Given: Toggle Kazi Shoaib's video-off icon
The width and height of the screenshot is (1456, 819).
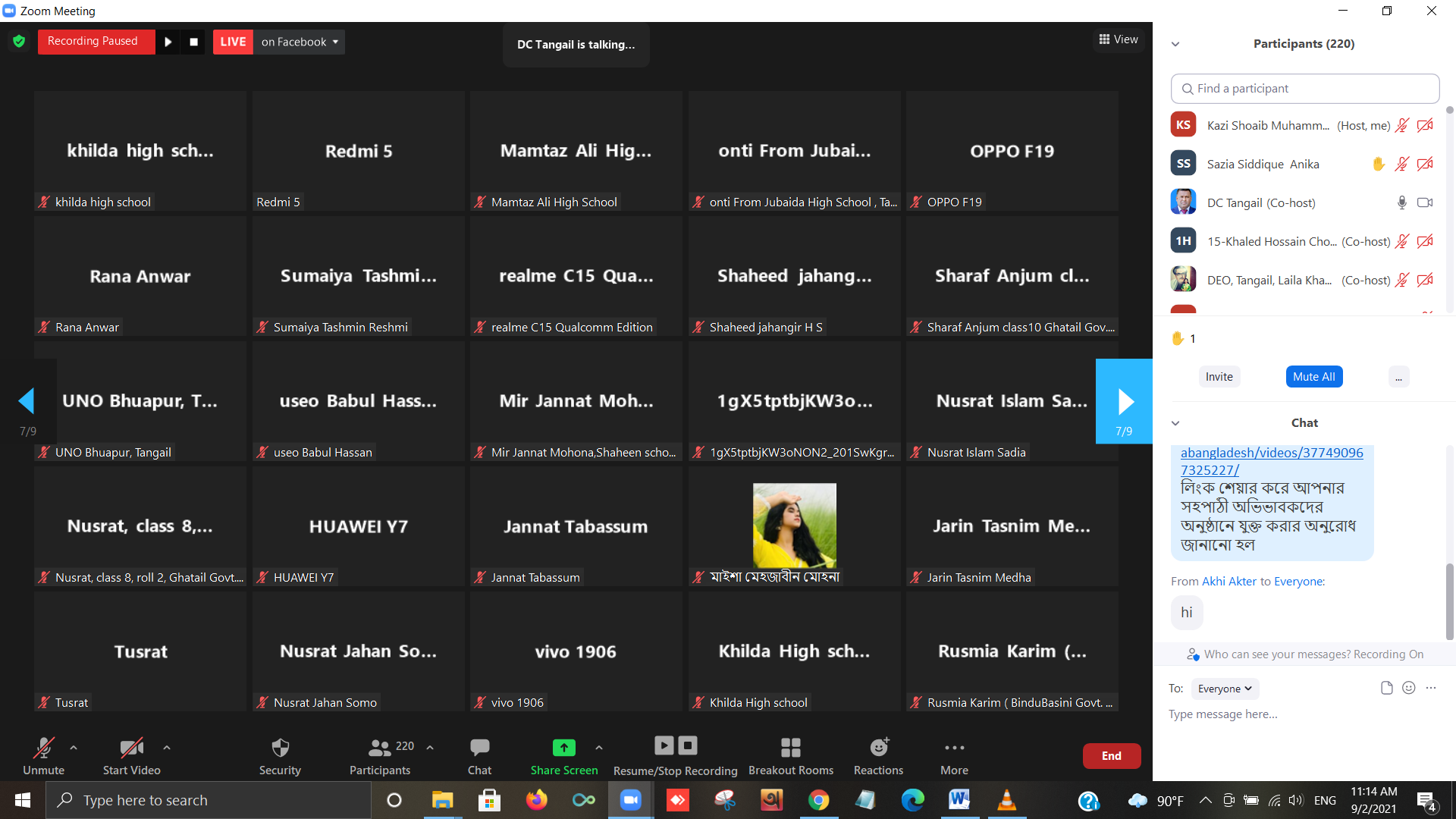Looking at the screenshot, I should [x=1425, y=125].
